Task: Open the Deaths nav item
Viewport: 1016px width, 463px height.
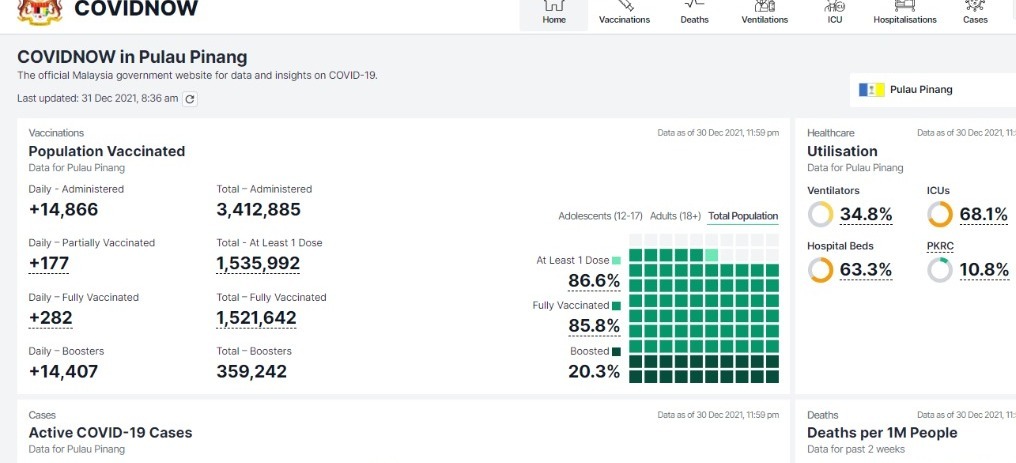Action: 694,14
